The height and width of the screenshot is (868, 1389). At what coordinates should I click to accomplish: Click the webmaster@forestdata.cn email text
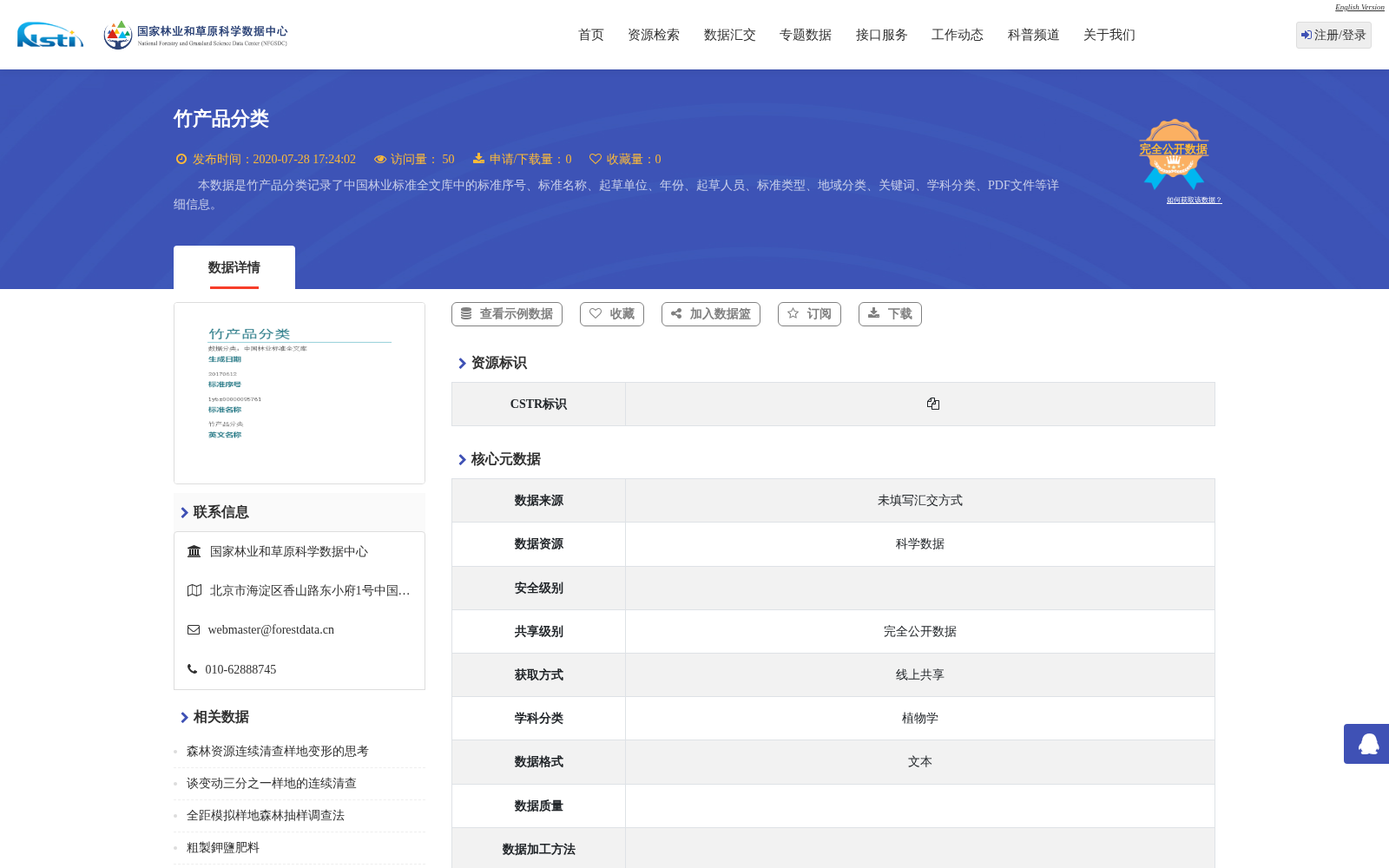(271, 630)
